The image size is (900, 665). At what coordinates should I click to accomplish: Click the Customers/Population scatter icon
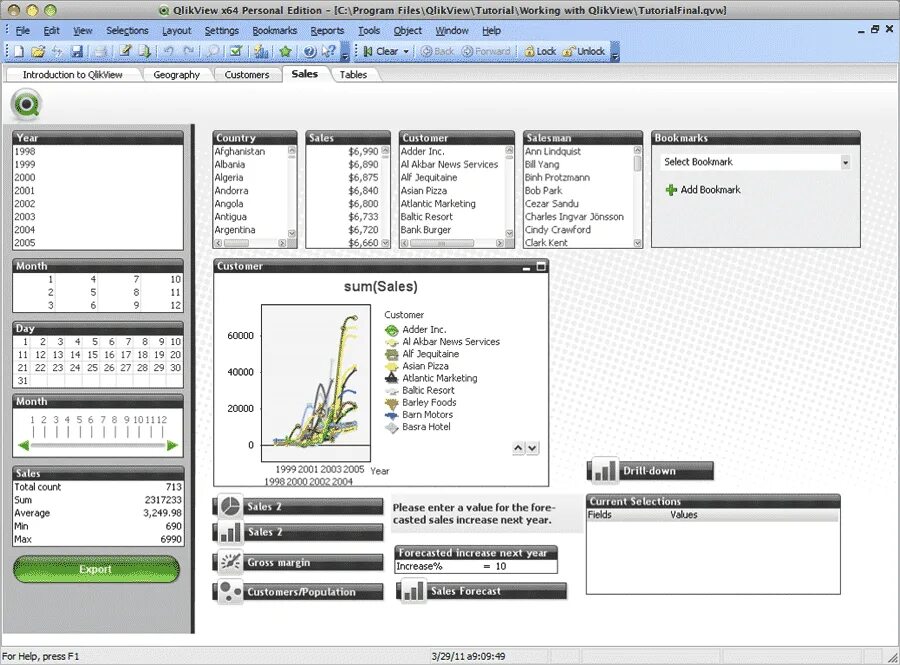pyautogui.click(x=230, y=592)
